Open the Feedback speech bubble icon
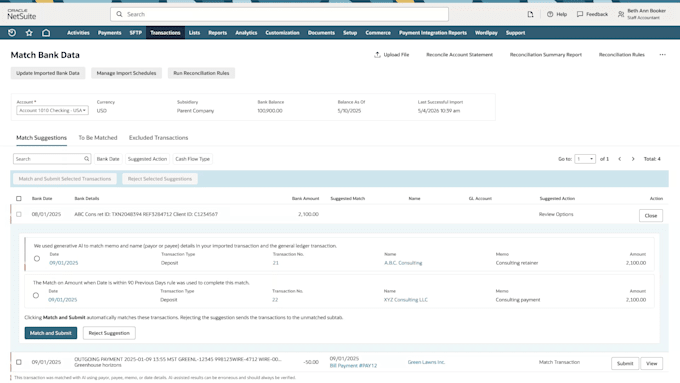Screen dimensions: 680x383 tap(580, 14)
